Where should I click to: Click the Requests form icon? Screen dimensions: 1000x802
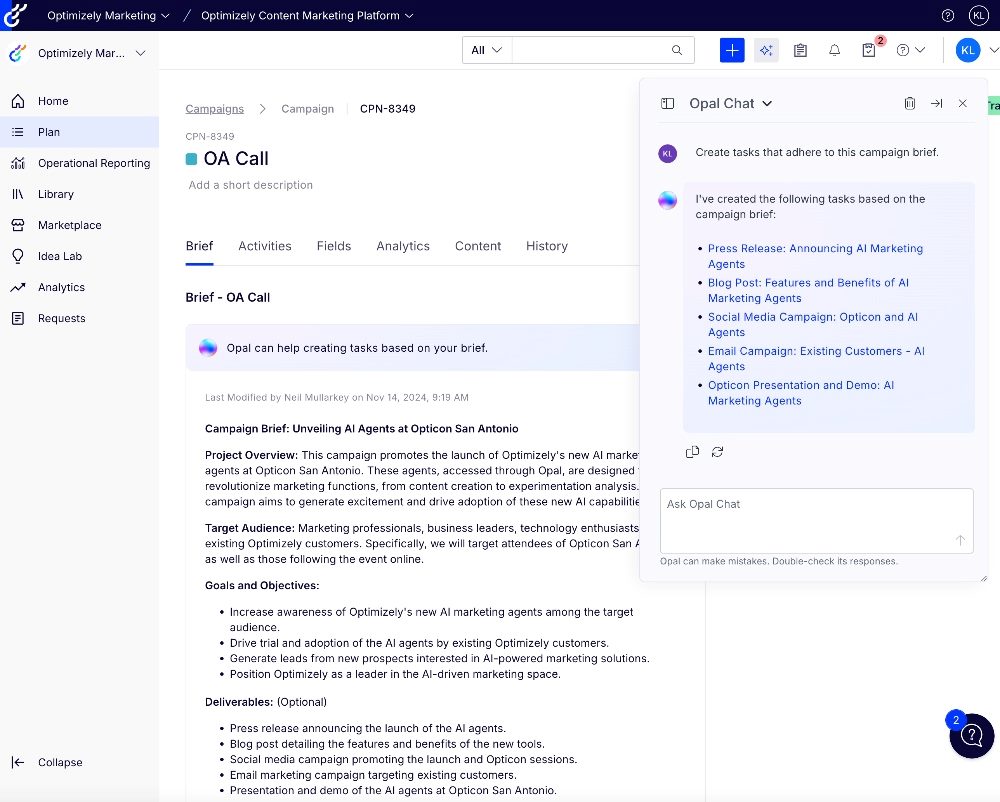18,318
